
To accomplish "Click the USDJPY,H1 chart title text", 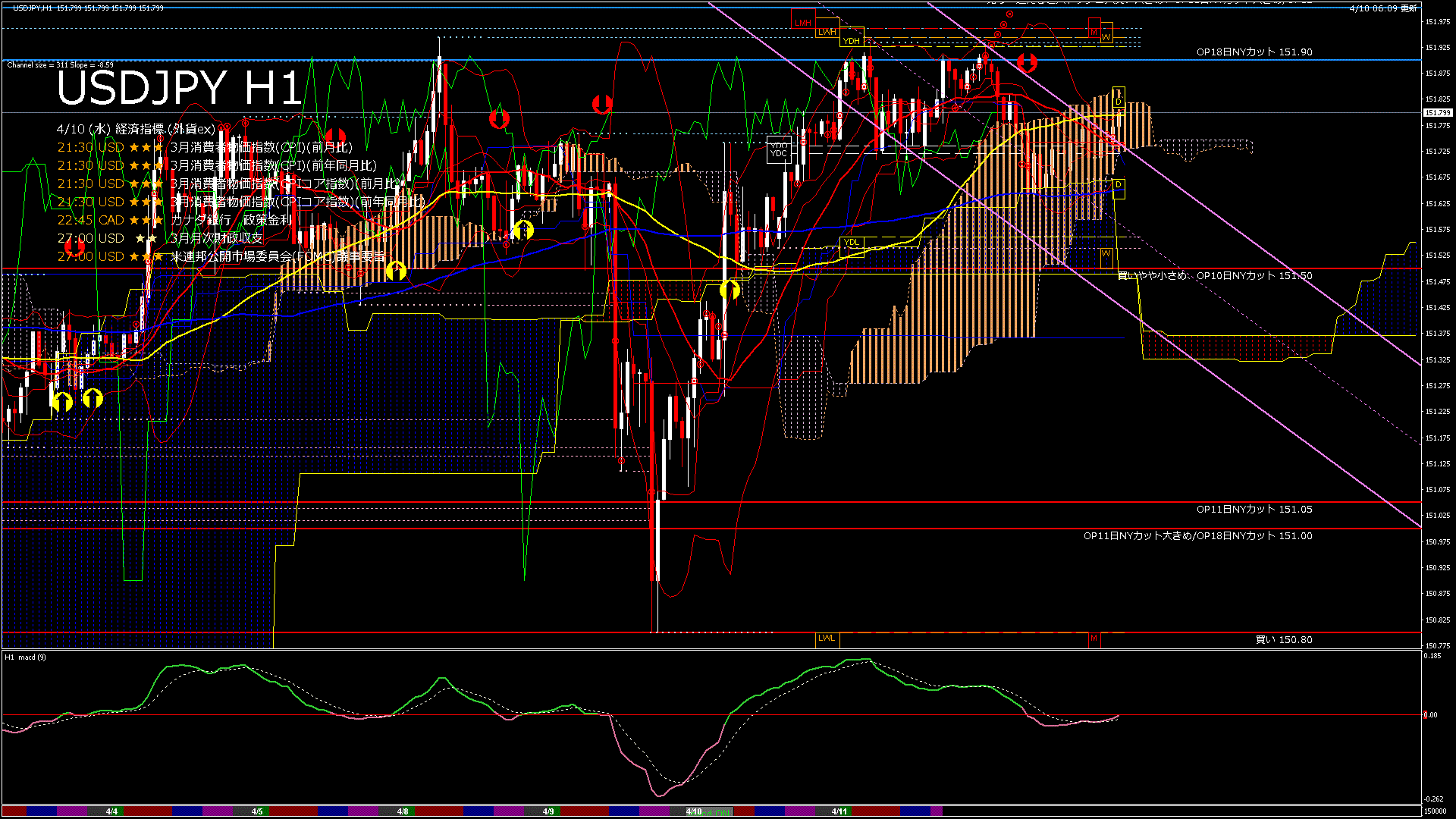I will 33,8.
